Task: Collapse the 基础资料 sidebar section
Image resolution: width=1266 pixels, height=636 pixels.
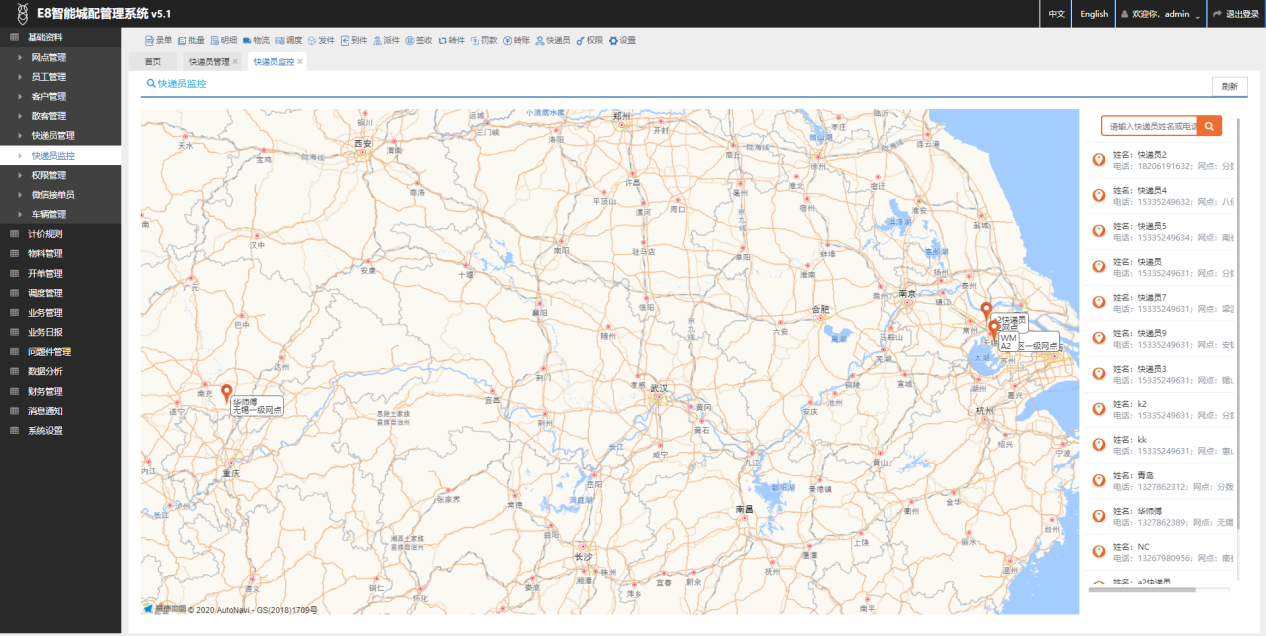Action: 45,37
